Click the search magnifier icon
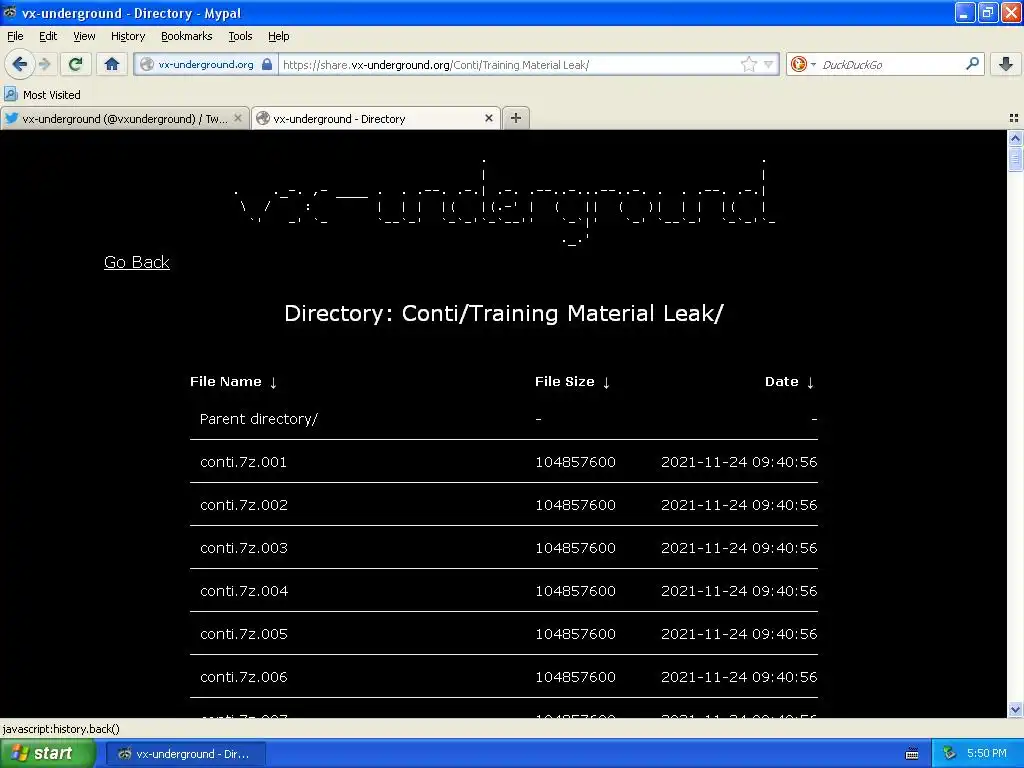The width and height of the screenshot is (1024, 768). pyautogui.click(x=972, y=63)
